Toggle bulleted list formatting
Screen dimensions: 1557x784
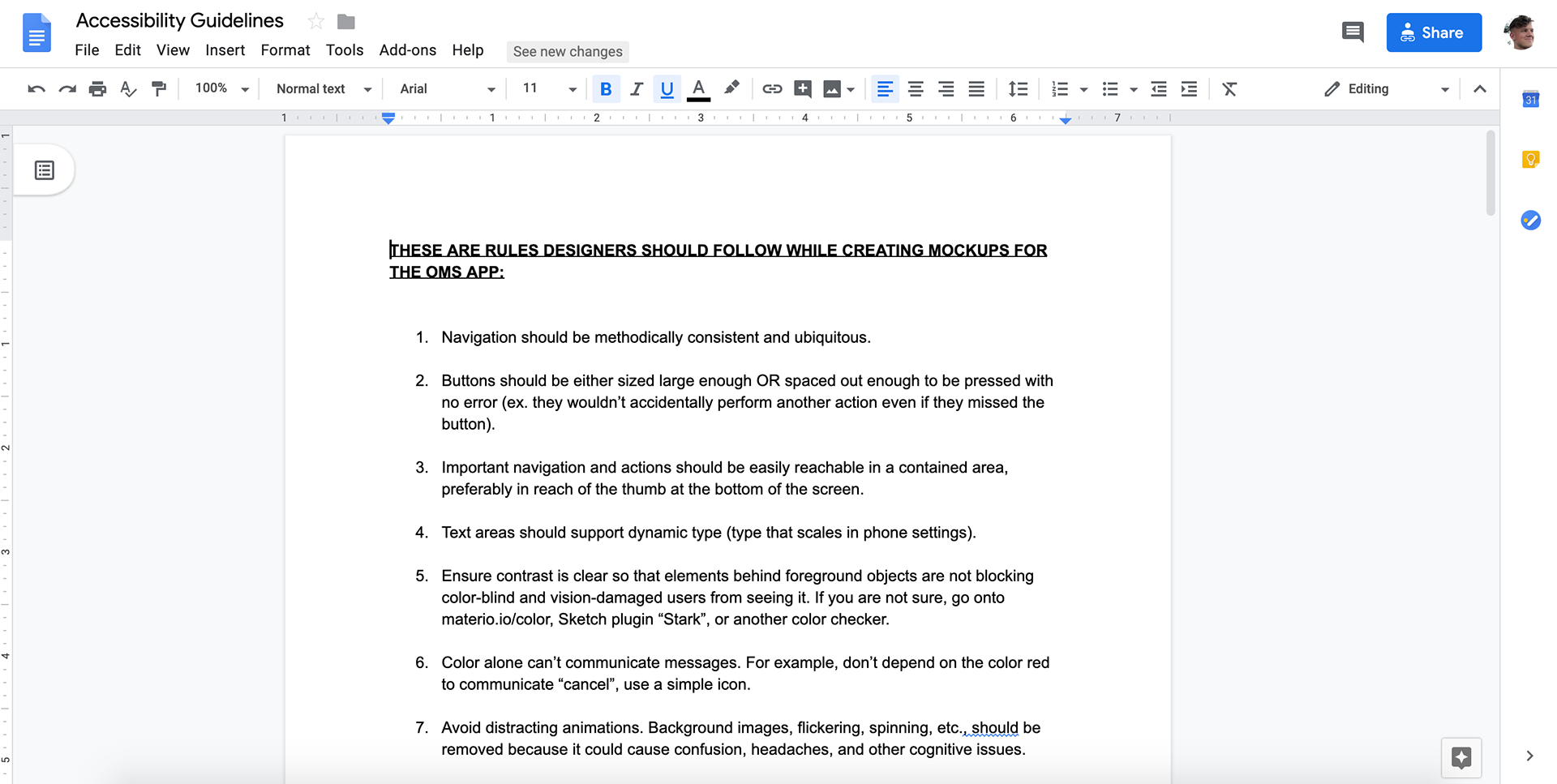tap(1110, 89)
